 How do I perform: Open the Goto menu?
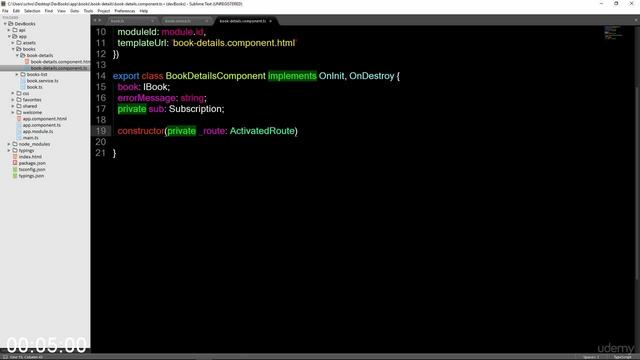(75, 11)
